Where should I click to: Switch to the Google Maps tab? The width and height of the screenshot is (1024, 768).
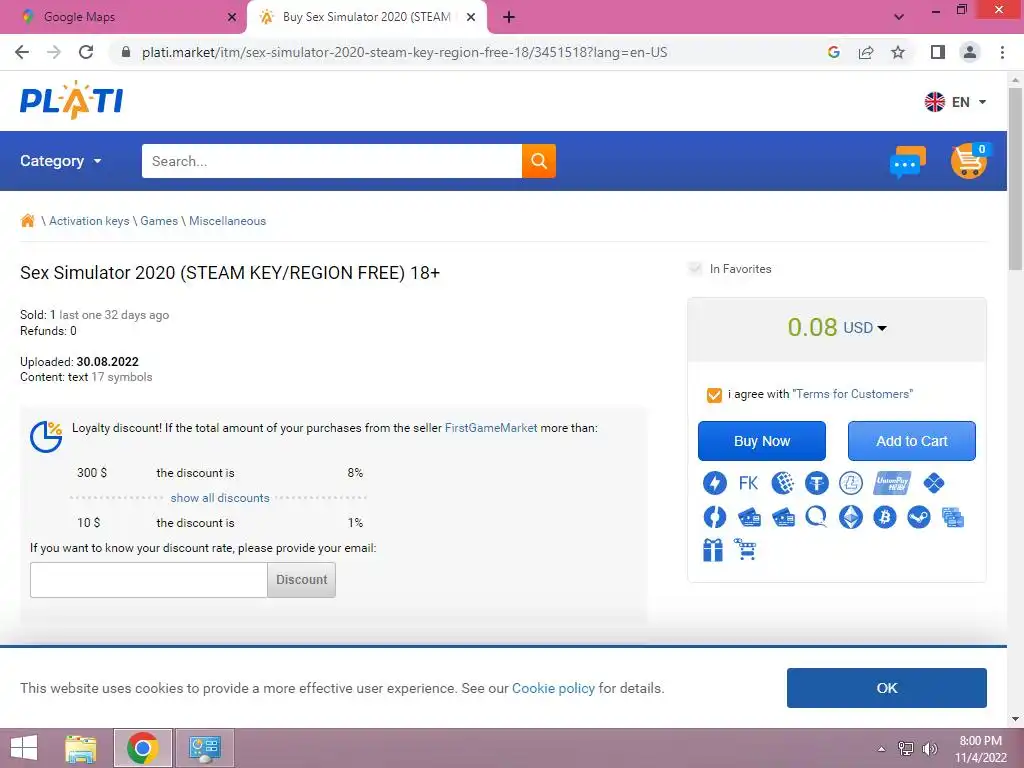coord(124,17)
